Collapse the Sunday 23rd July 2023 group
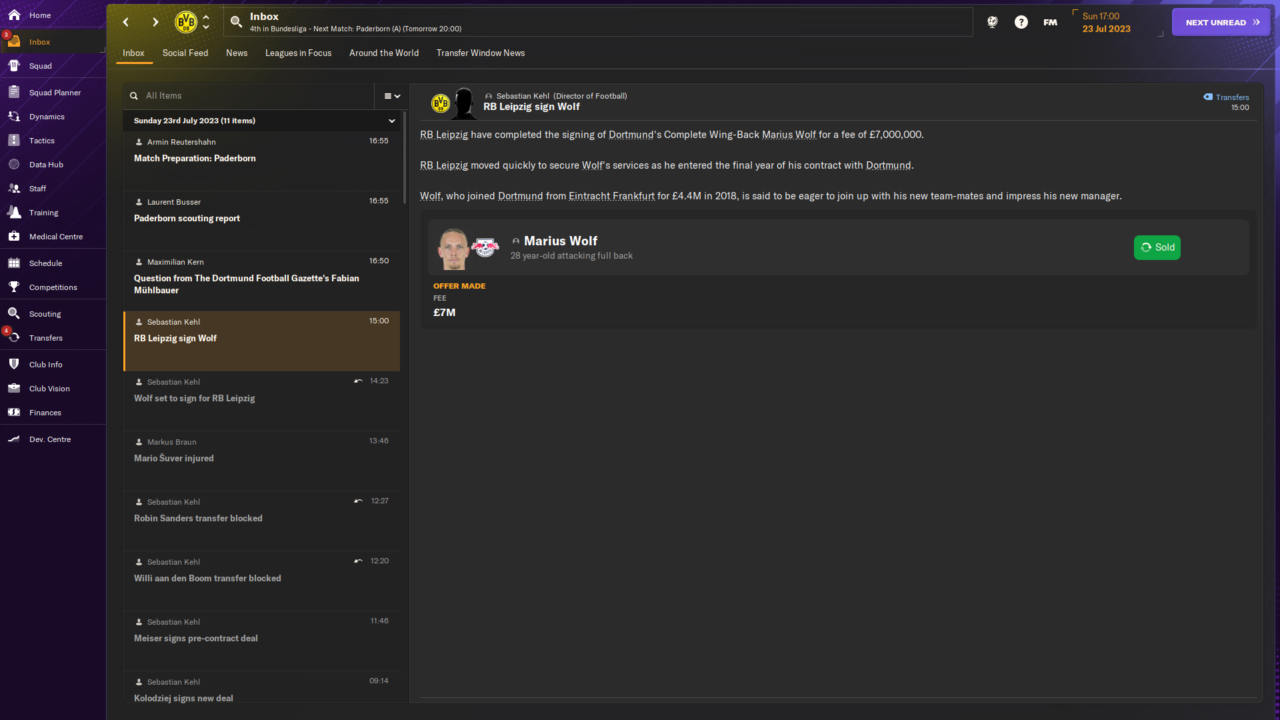 pyautogui.click(x=392, y=121)
